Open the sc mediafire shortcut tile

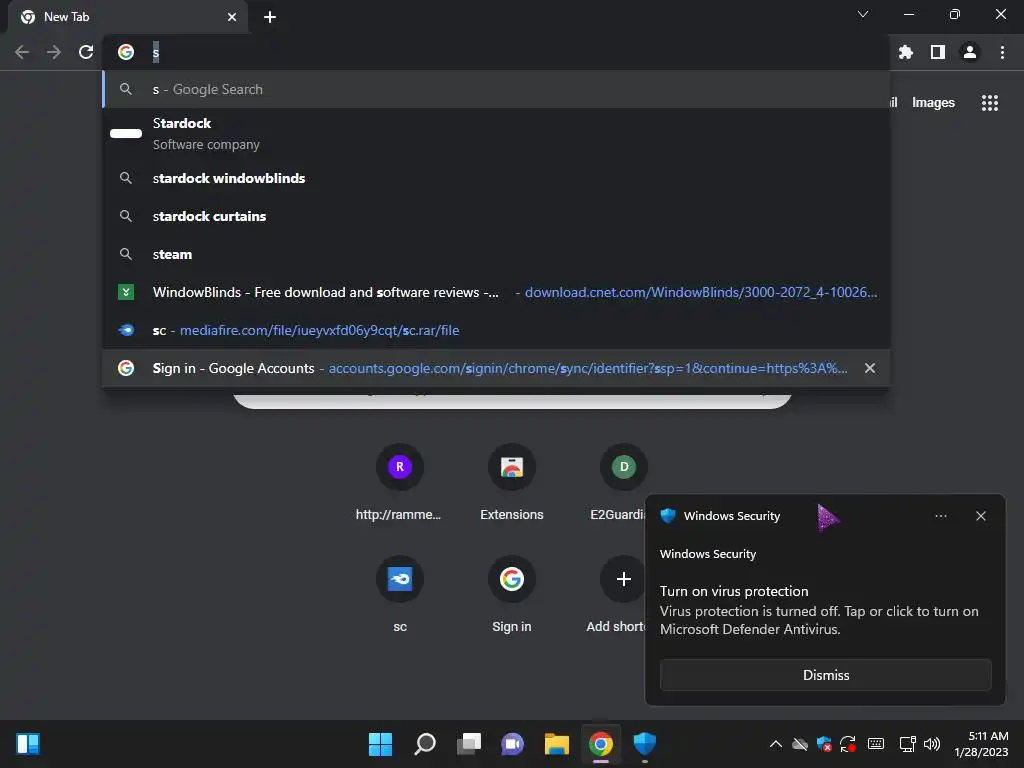(400, 594)
